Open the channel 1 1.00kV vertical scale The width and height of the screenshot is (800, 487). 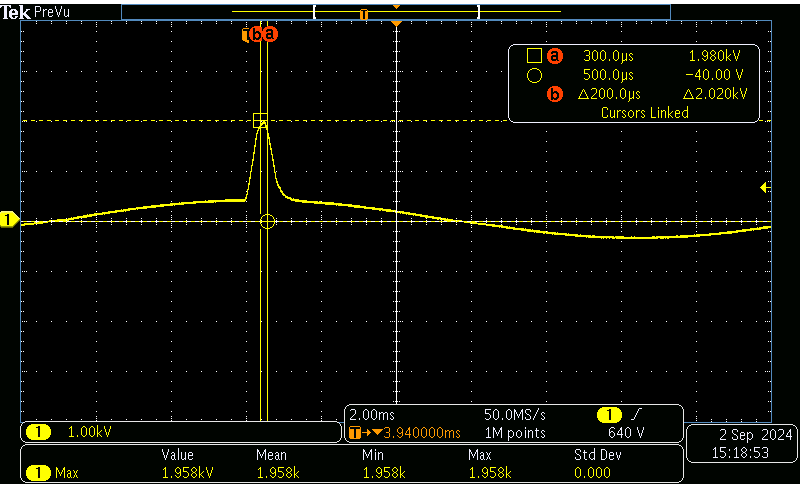[x=90, y=432]
